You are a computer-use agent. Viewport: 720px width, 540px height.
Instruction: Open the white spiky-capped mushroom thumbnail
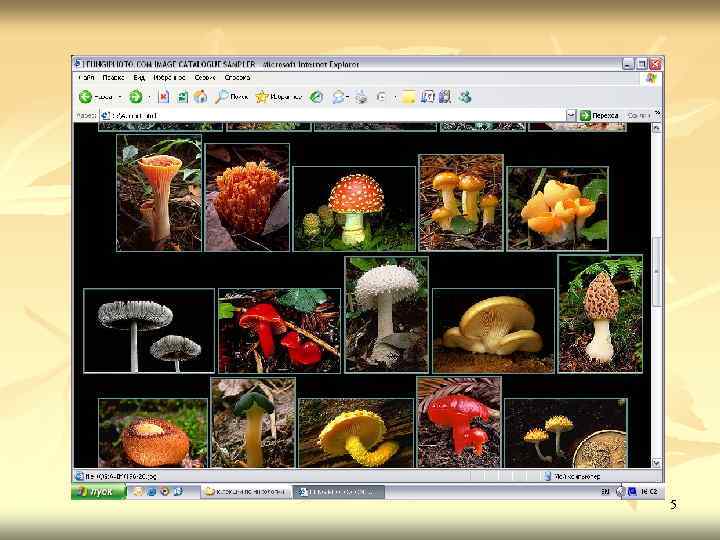[387, 315]
